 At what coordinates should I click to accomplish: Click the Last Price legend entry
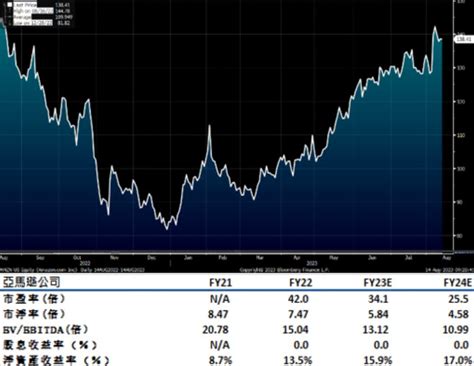pos(39,5)
